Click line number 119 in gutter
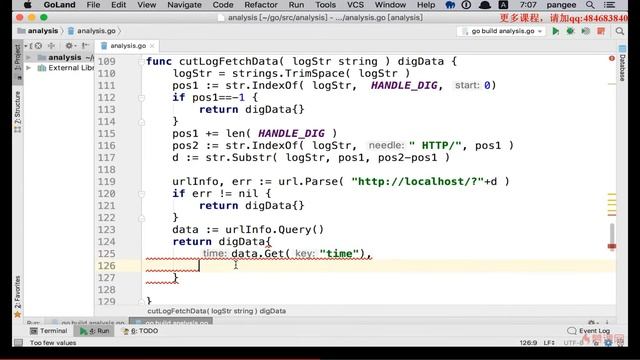This screenshot has width=640, height=360. [x=107, y=182]
